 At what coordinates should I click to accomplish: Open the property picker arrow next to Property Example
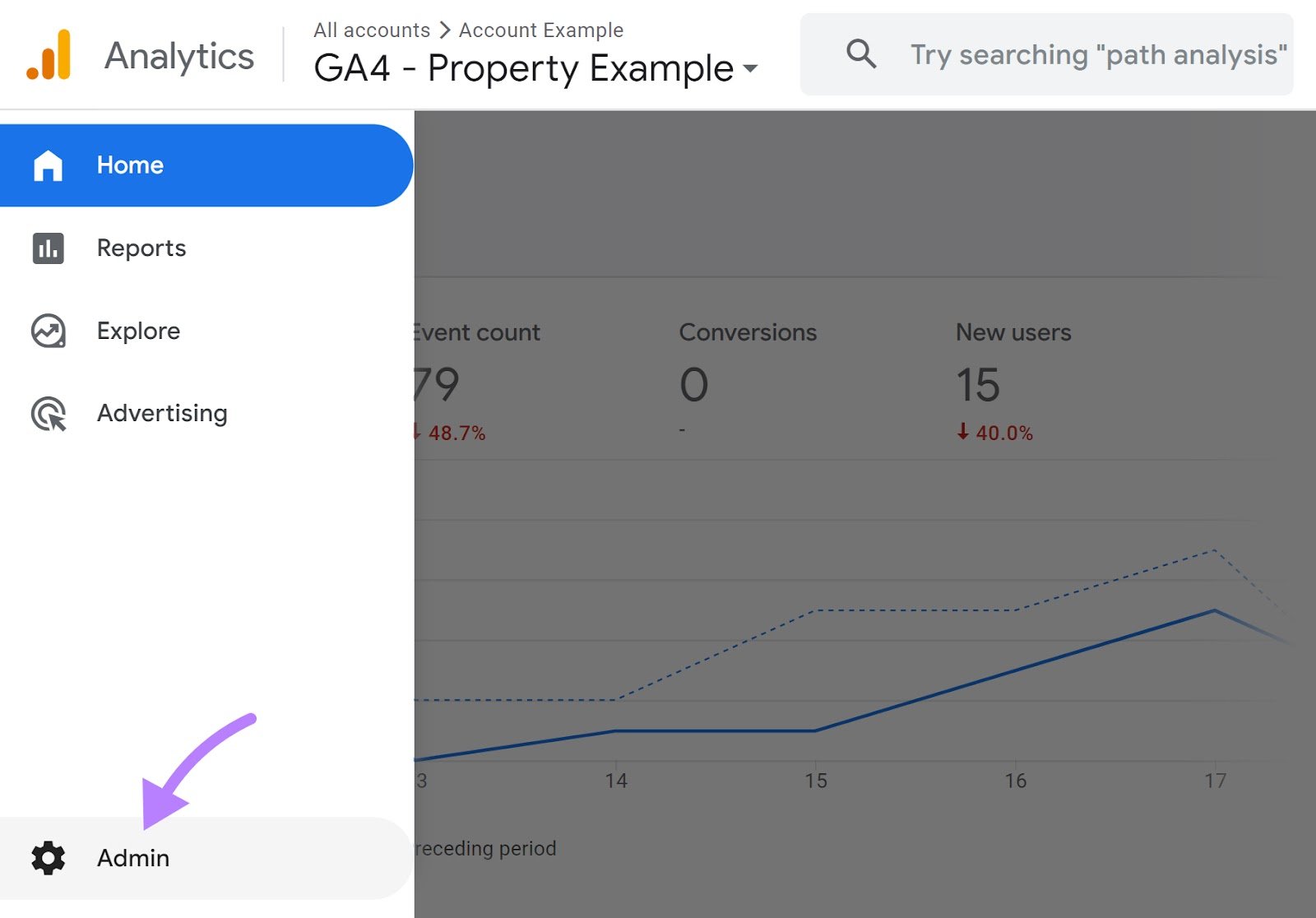point(749,71)
